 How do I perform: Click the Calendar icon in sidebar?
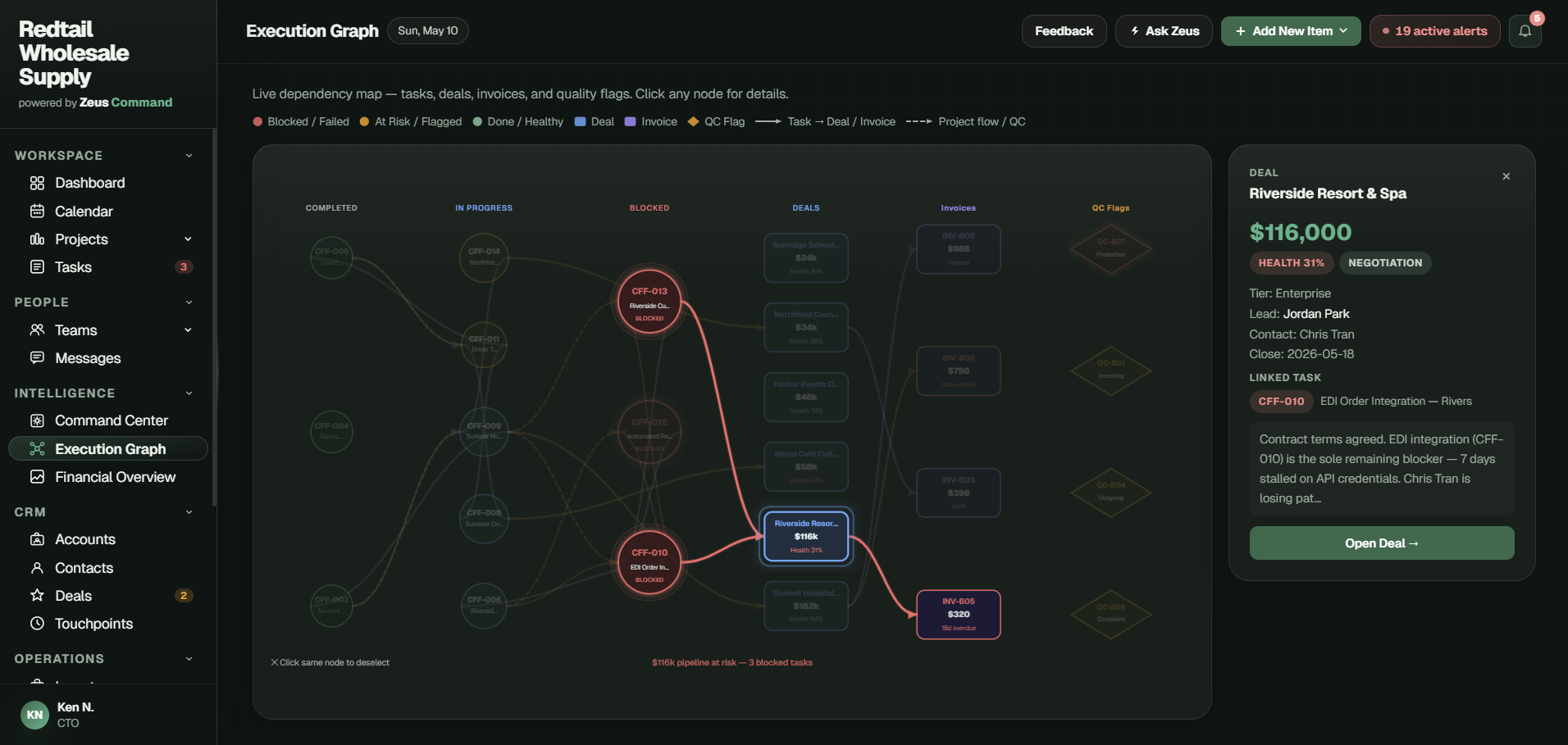[x=37, y=211]
